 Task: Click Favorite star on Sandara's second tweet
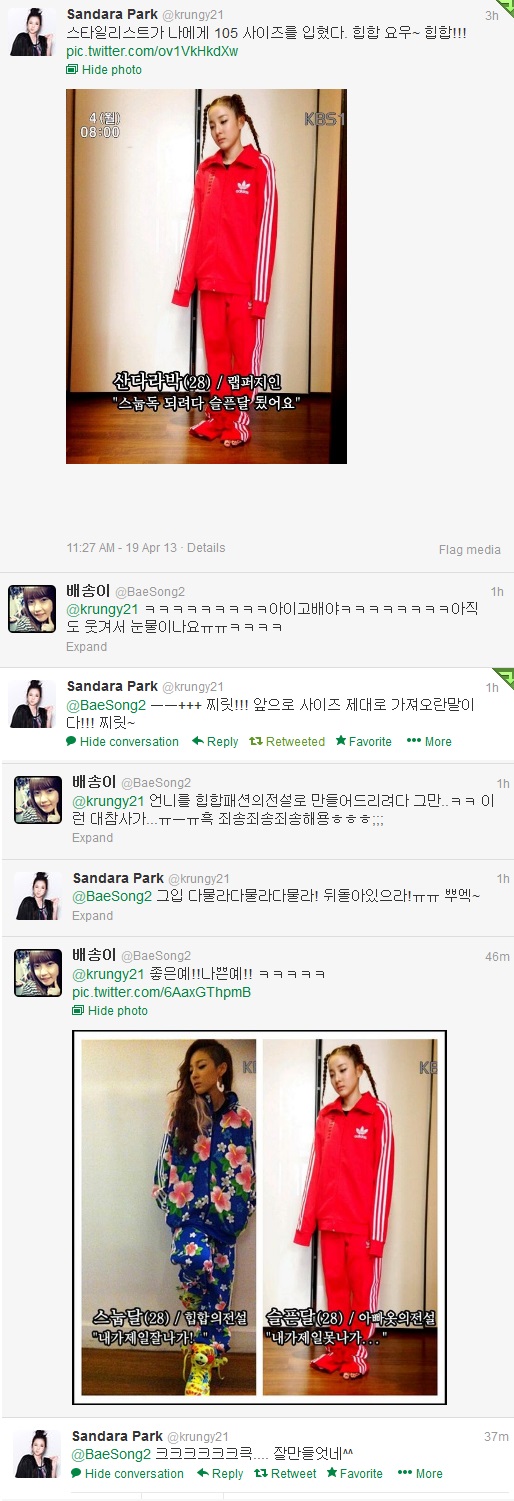tap(341, 741)
